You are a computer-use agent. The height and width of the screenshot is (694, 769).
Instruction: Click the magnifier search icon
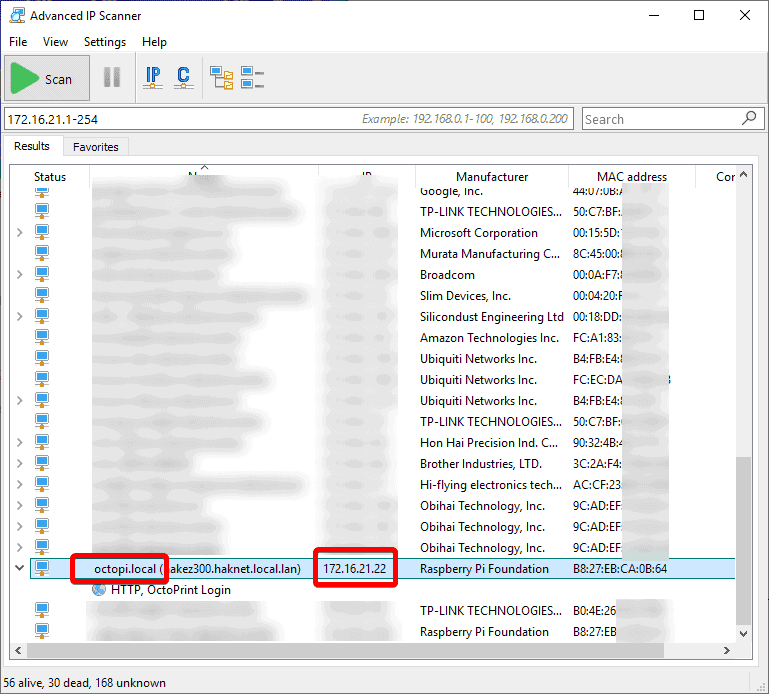pos(749,118)
